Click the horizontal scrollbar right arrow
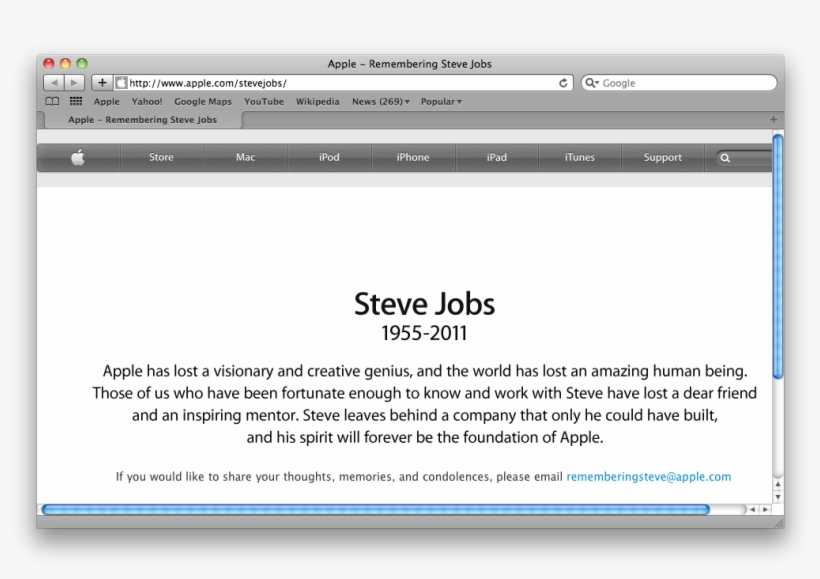820x579 pixels. pos(765,509)
